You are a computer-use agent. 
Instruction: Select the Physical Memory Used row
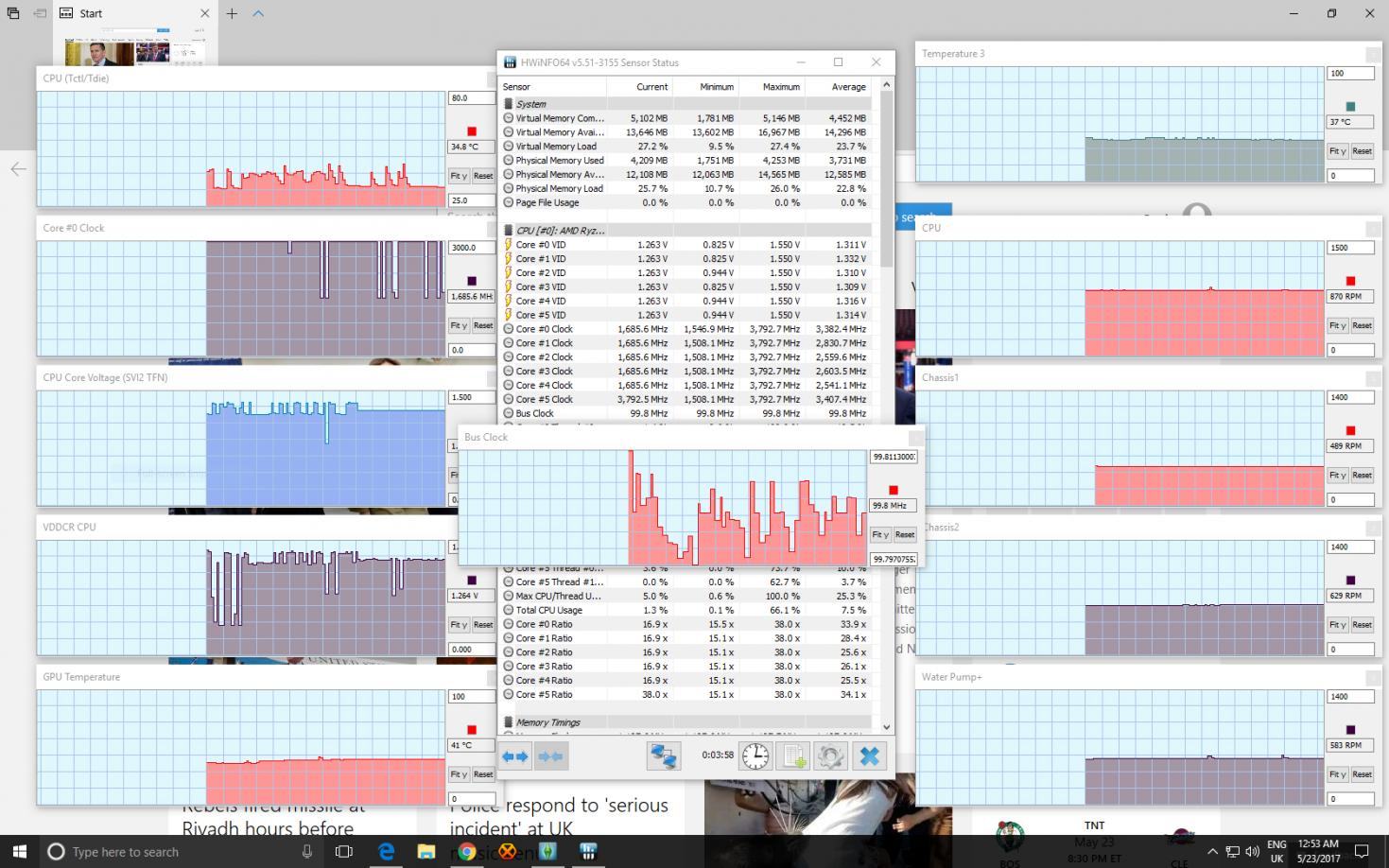686,161
